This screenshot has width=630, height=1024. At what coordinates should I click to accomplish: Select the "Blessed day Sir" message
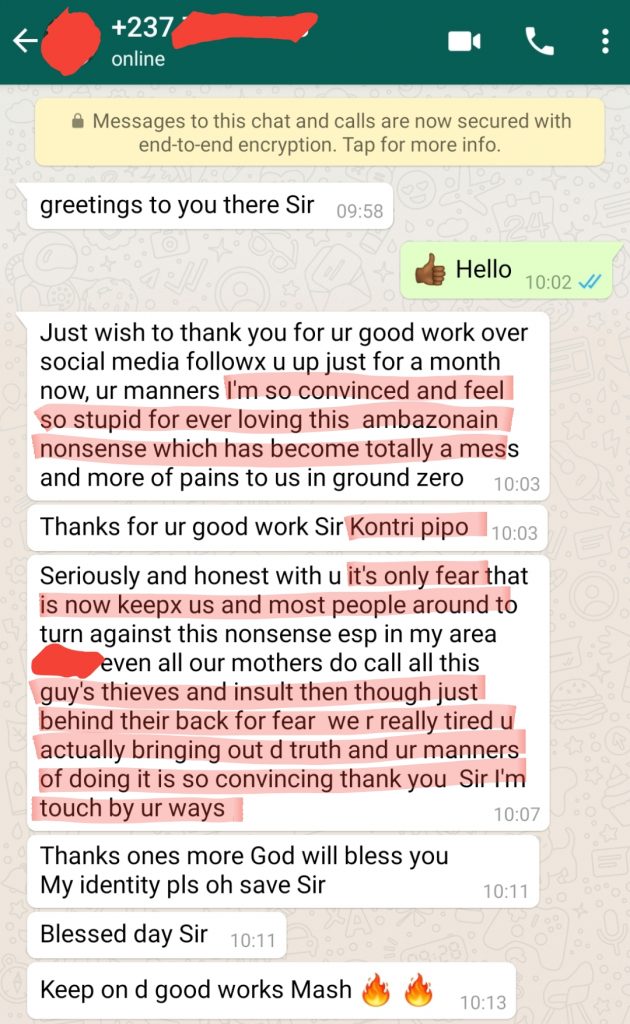click(x=156, y=935)
